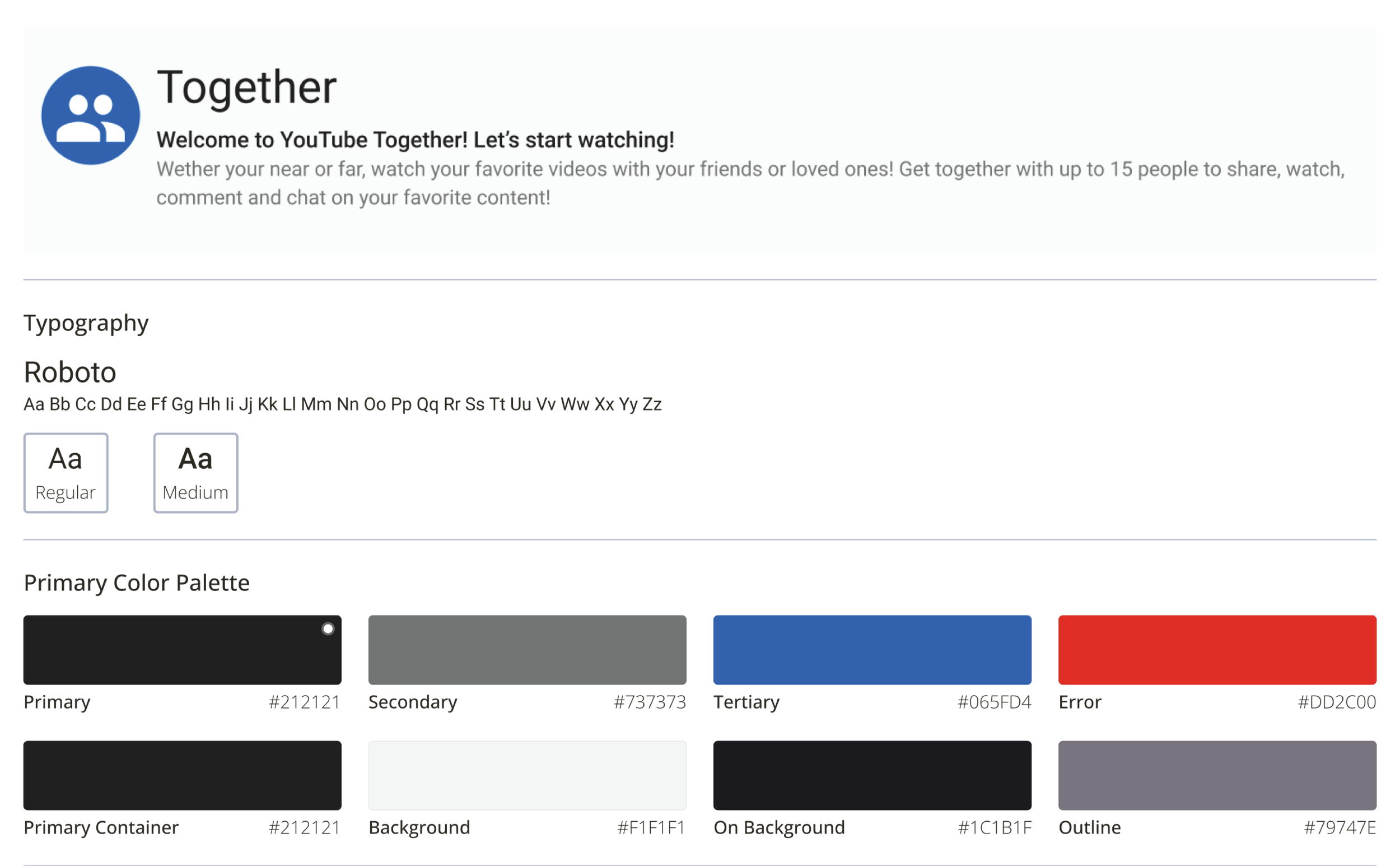The height and width of the screenshot is (866, 1400).
Task: Select the Medium font weight box
Action: 195,473
